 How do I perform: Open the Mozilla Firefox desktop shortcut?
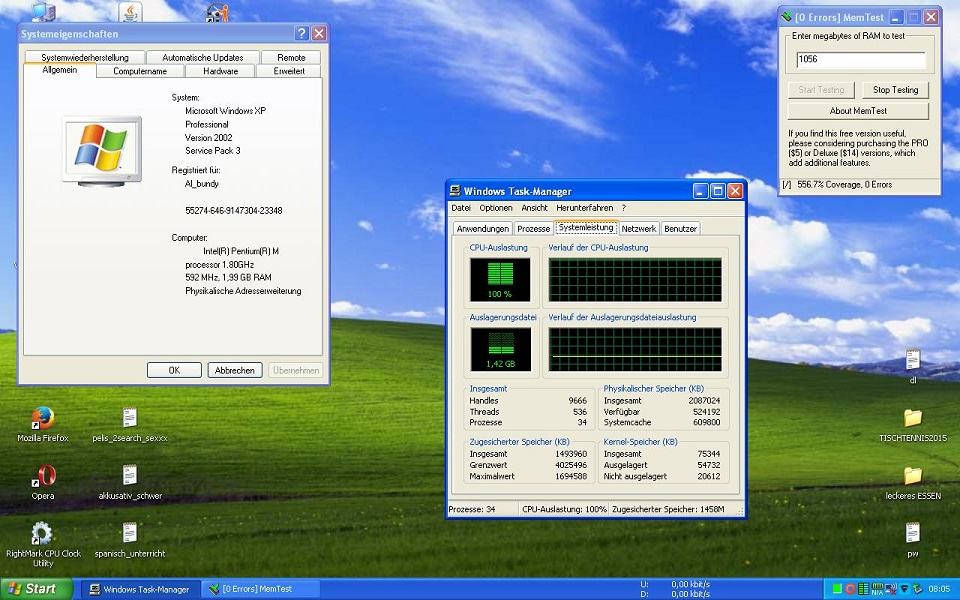point(43,418)
